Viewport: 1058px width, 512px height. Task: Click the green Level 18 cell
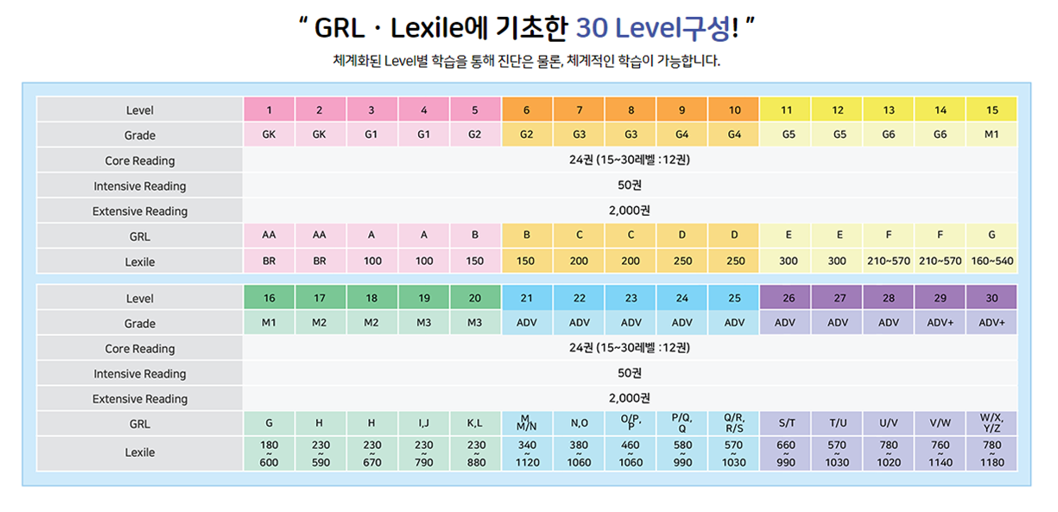click(x=372, y=297)
